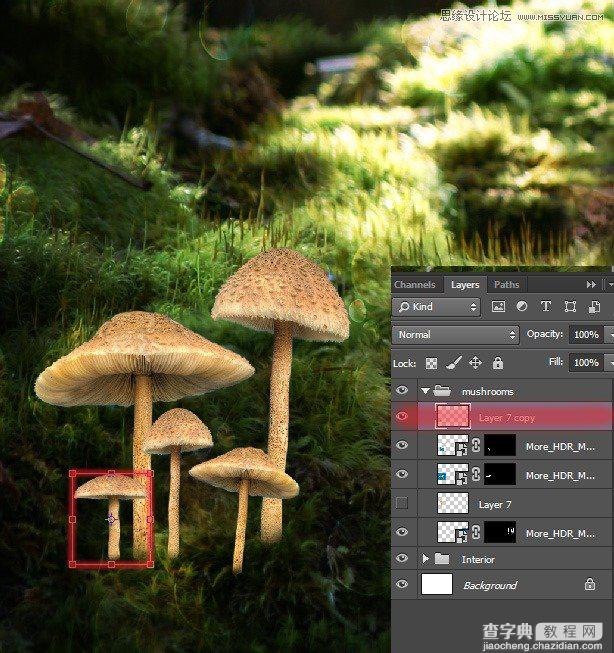
Task: Lock position move icon
Action: click(x=475, y=363)
